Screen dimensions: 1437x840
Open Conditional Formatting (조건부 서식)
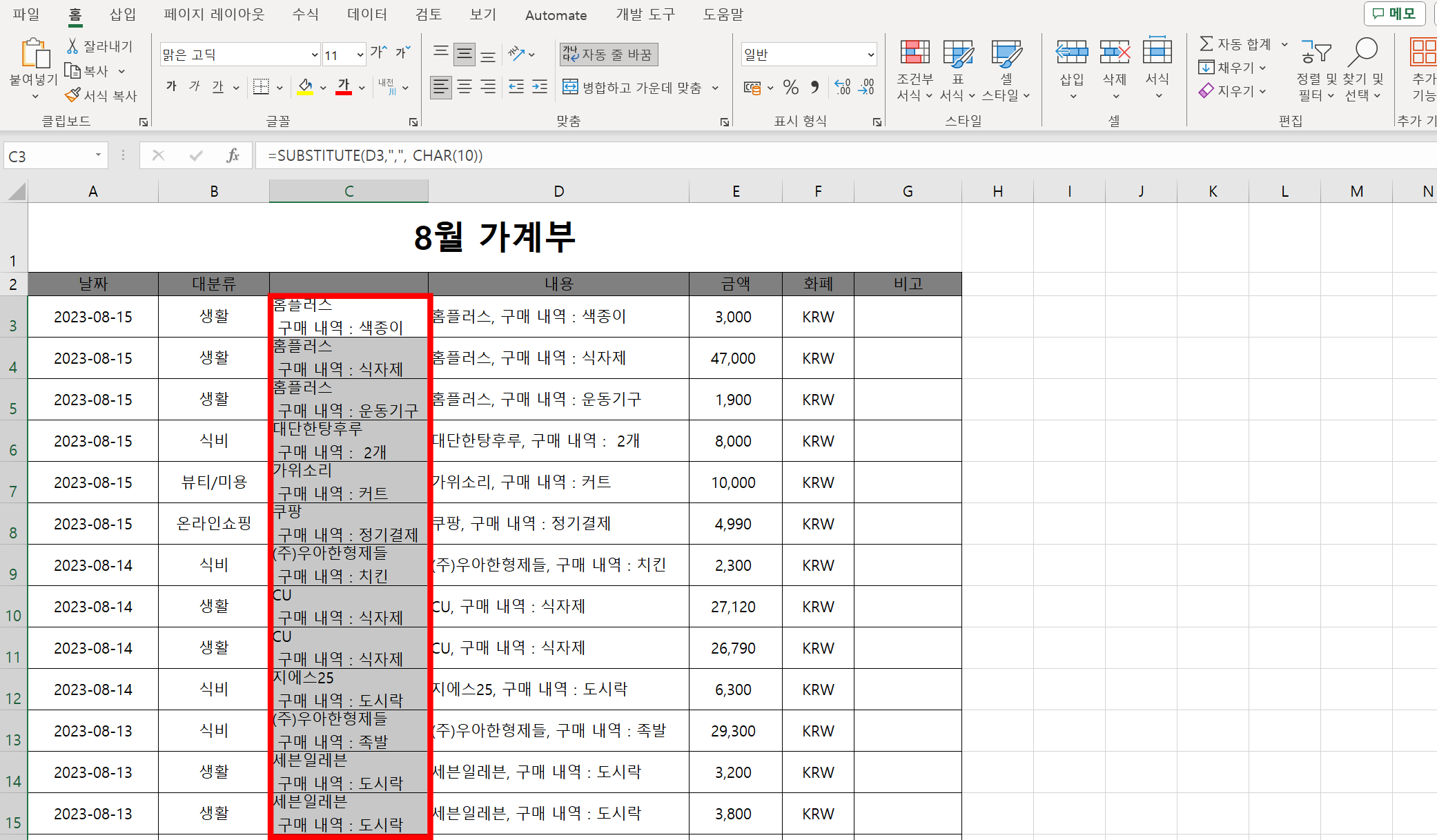(915, 69)
